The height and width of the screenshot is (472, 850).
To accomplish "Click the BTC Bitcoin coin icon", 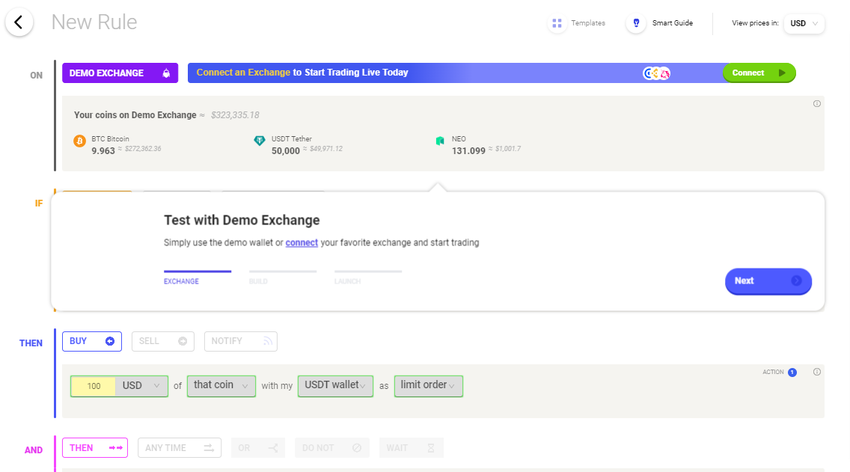I will pos(80,142).
